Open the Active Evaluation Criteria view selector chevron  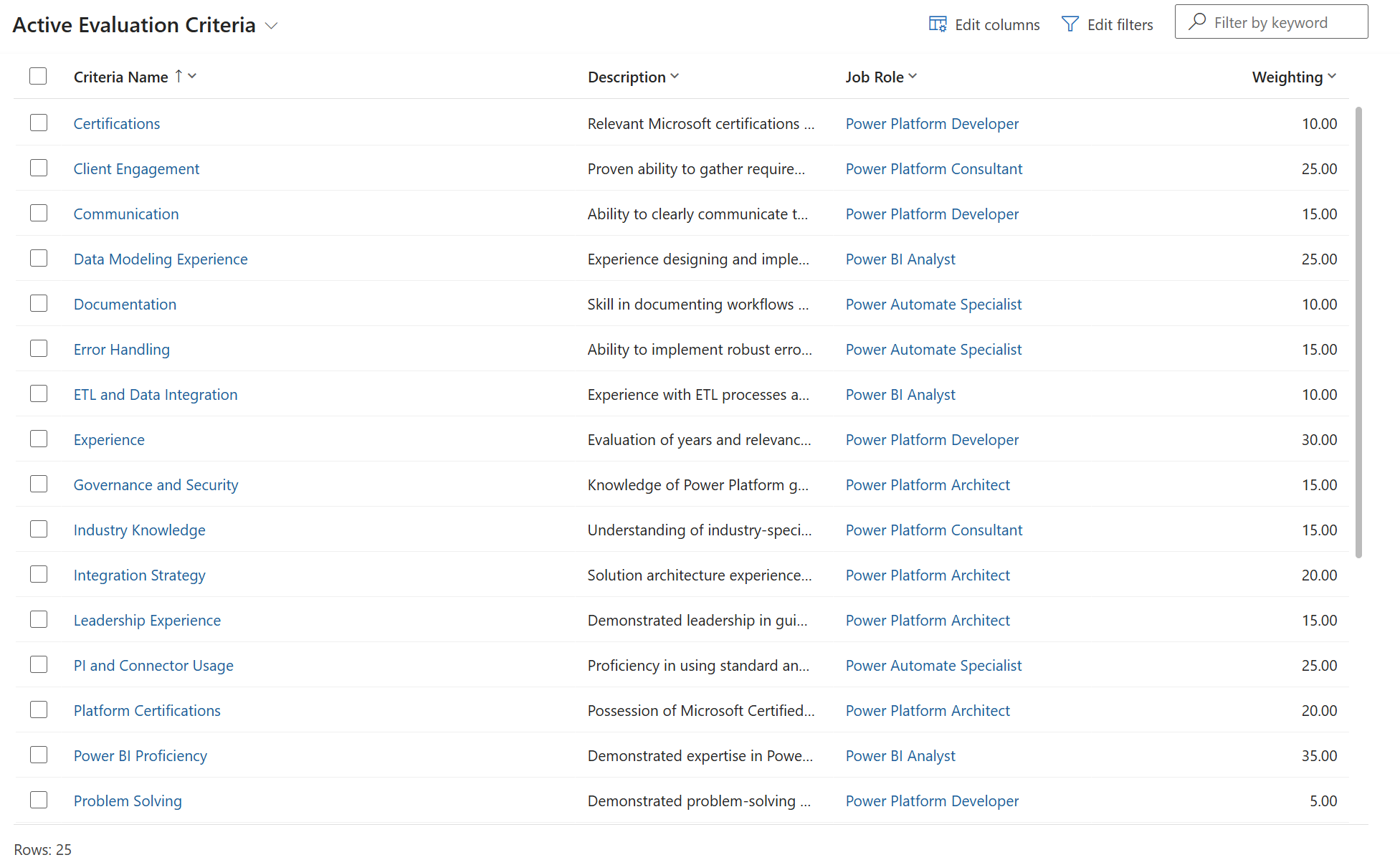tap(271, 26)
